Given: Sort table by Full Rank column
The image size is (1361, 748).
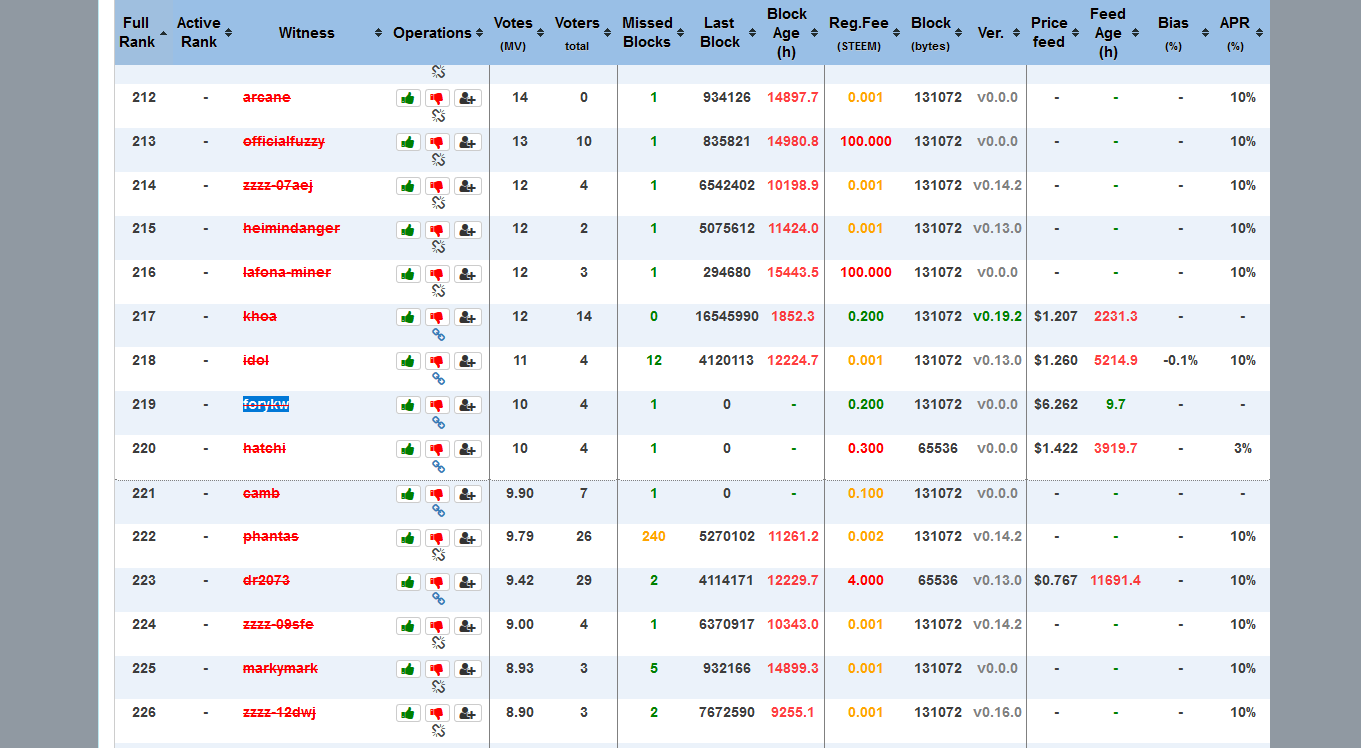Looking at the screenshot, I should [x=142, y=32].
